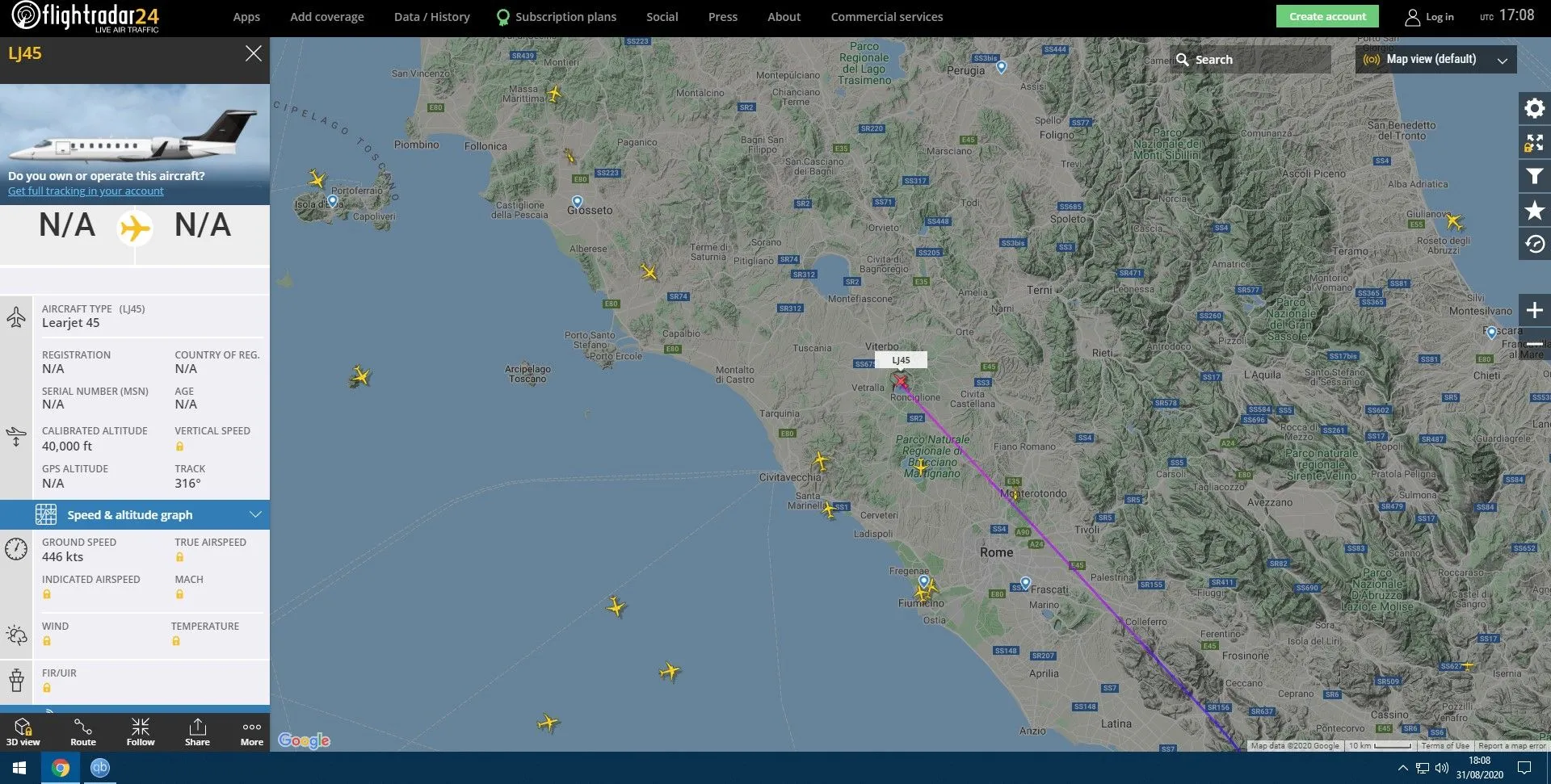Open Chrome from the Windows taskbar
The image size is (1551, 784).
(x=61, y=768)
